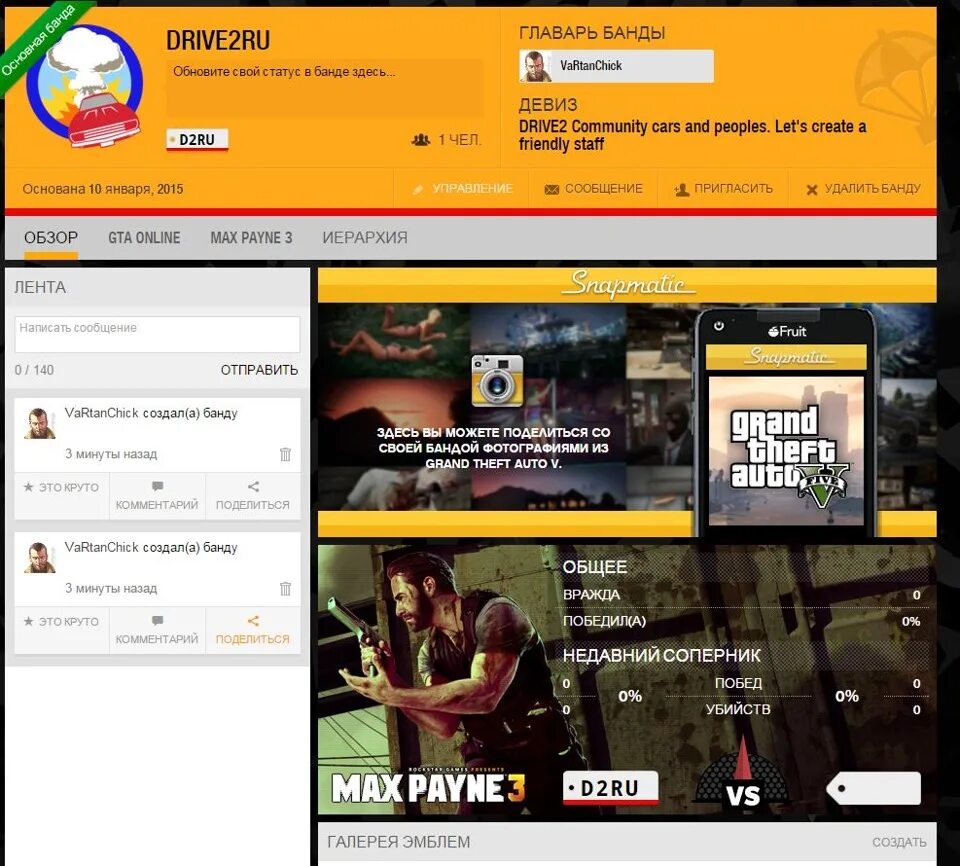Click the envelope icon beside СООБЩЕНИЕ
Screen dimensions: 960x866
(x=552, y=189)
